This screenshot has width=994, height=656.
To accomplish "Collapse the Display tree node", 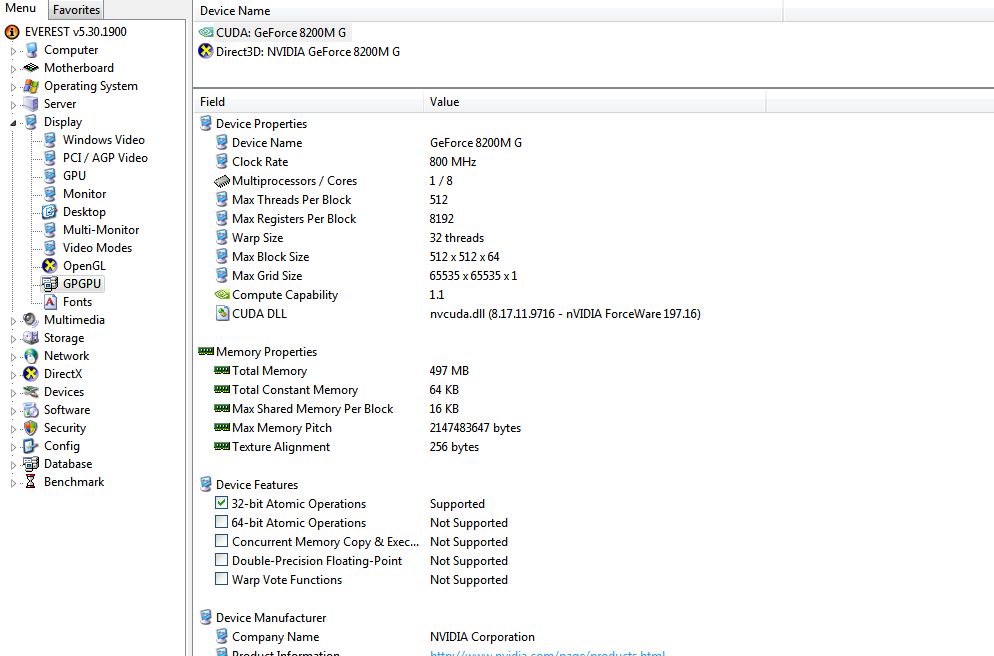I will pos(13,123).
